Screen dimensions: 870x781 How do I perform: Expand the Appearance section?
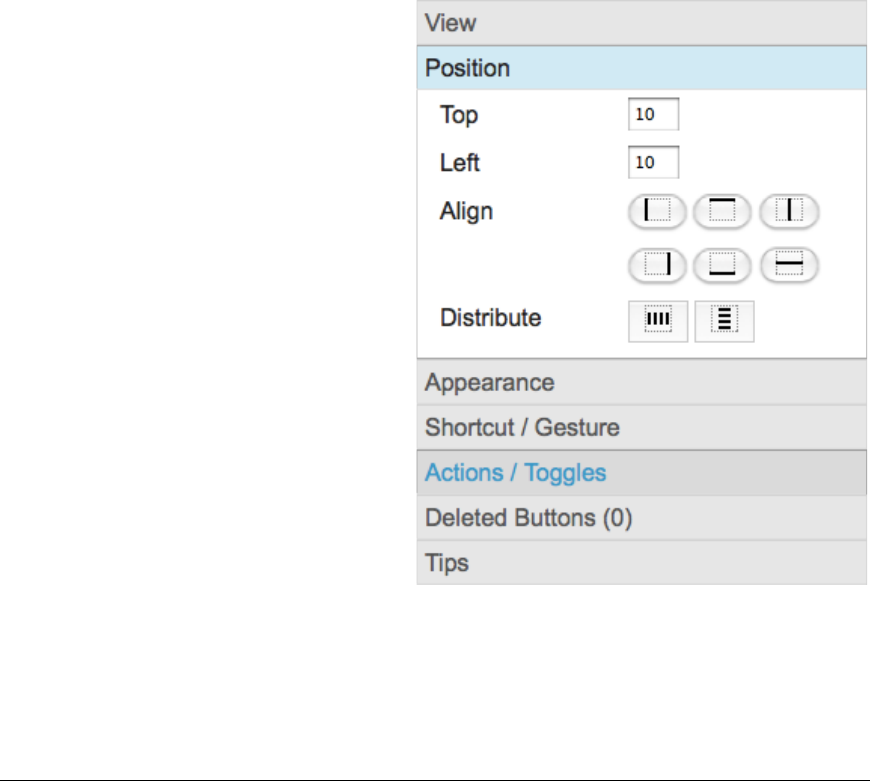(x=641, y=383)
